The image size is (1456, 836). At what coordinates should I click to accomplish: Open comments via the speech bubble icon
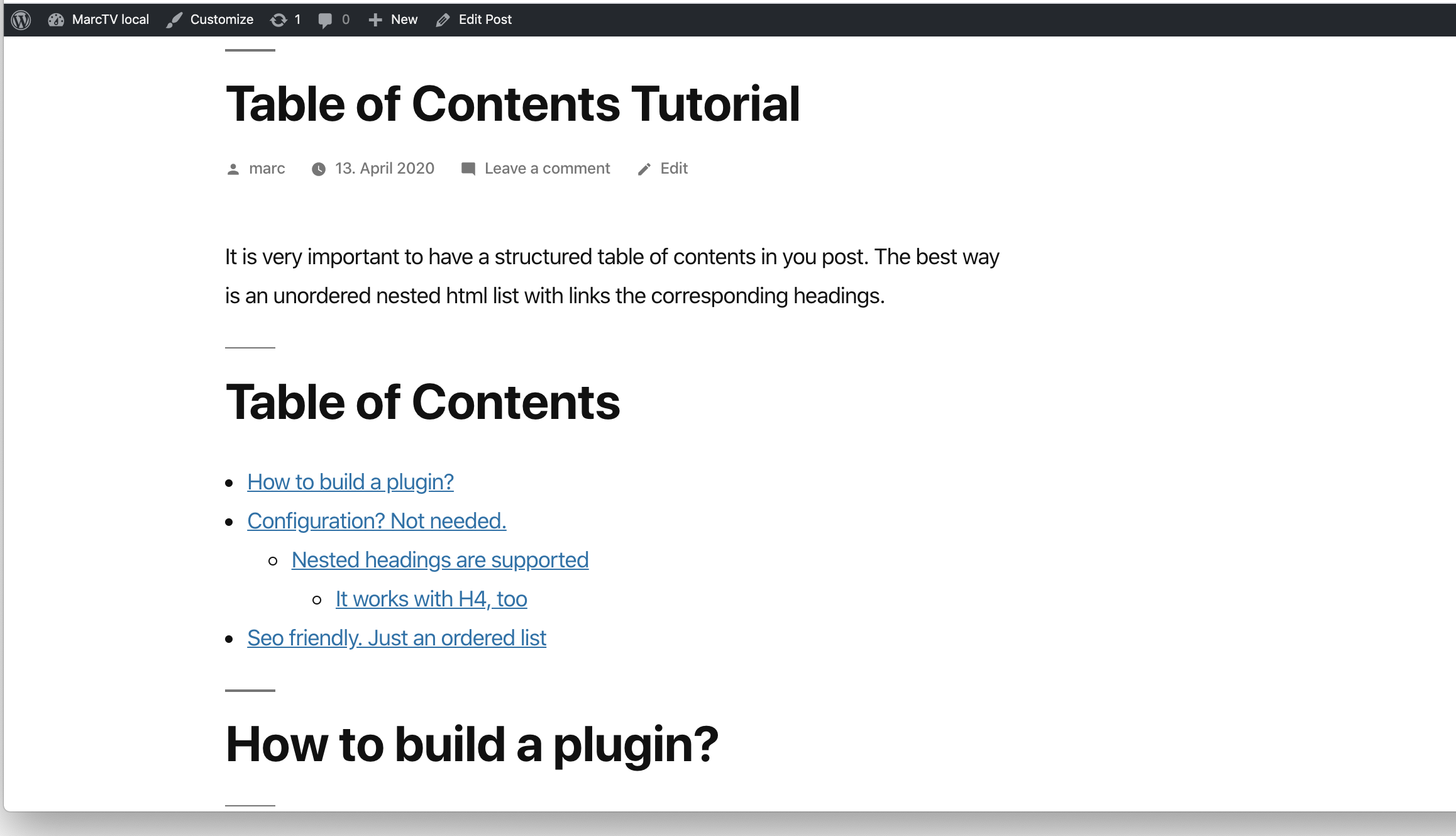325,20
